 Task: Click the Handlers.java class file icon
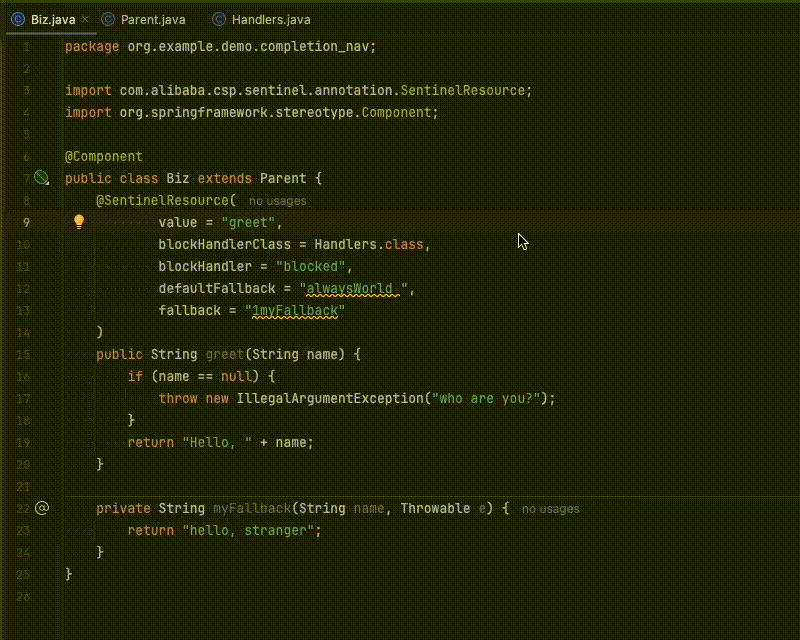219,19
